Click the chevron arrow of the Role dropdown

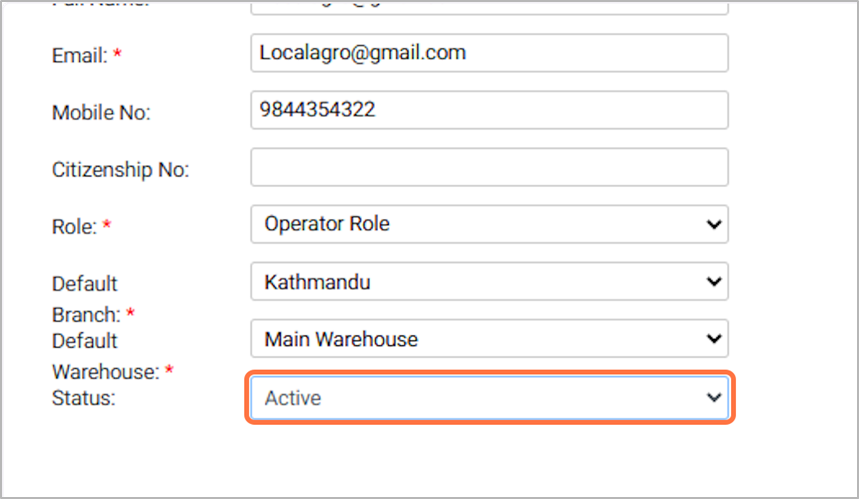click(x=713, y=225)
